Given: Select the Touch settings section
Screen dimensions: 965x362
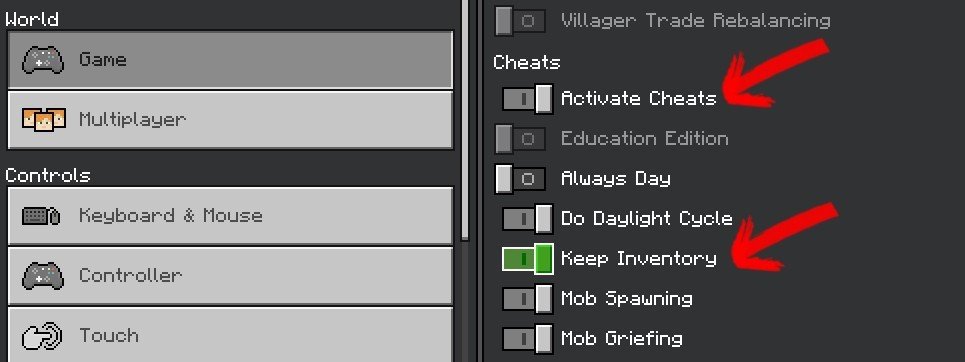Looking at the screenshot, I should 230,335.
